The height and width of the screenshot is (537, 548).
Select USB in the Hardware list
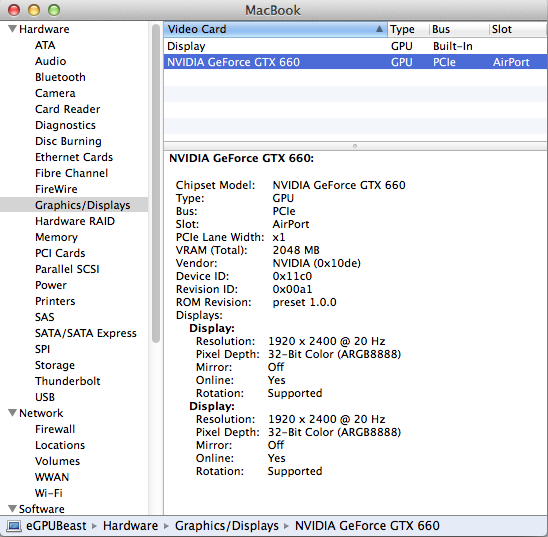click(45, 397)
